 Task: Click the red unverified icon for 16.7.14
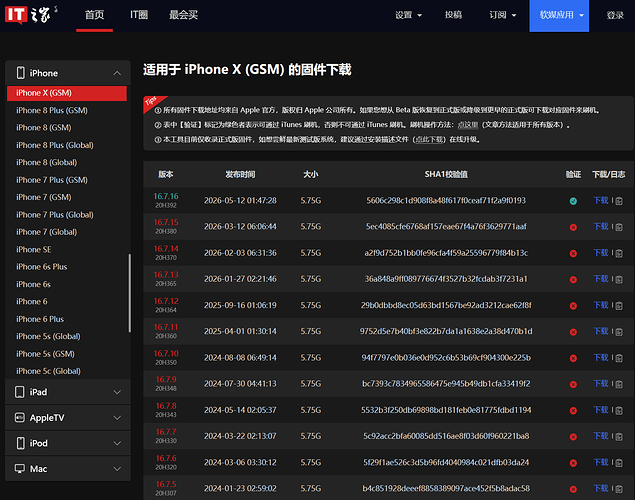(x=573, y=253)
